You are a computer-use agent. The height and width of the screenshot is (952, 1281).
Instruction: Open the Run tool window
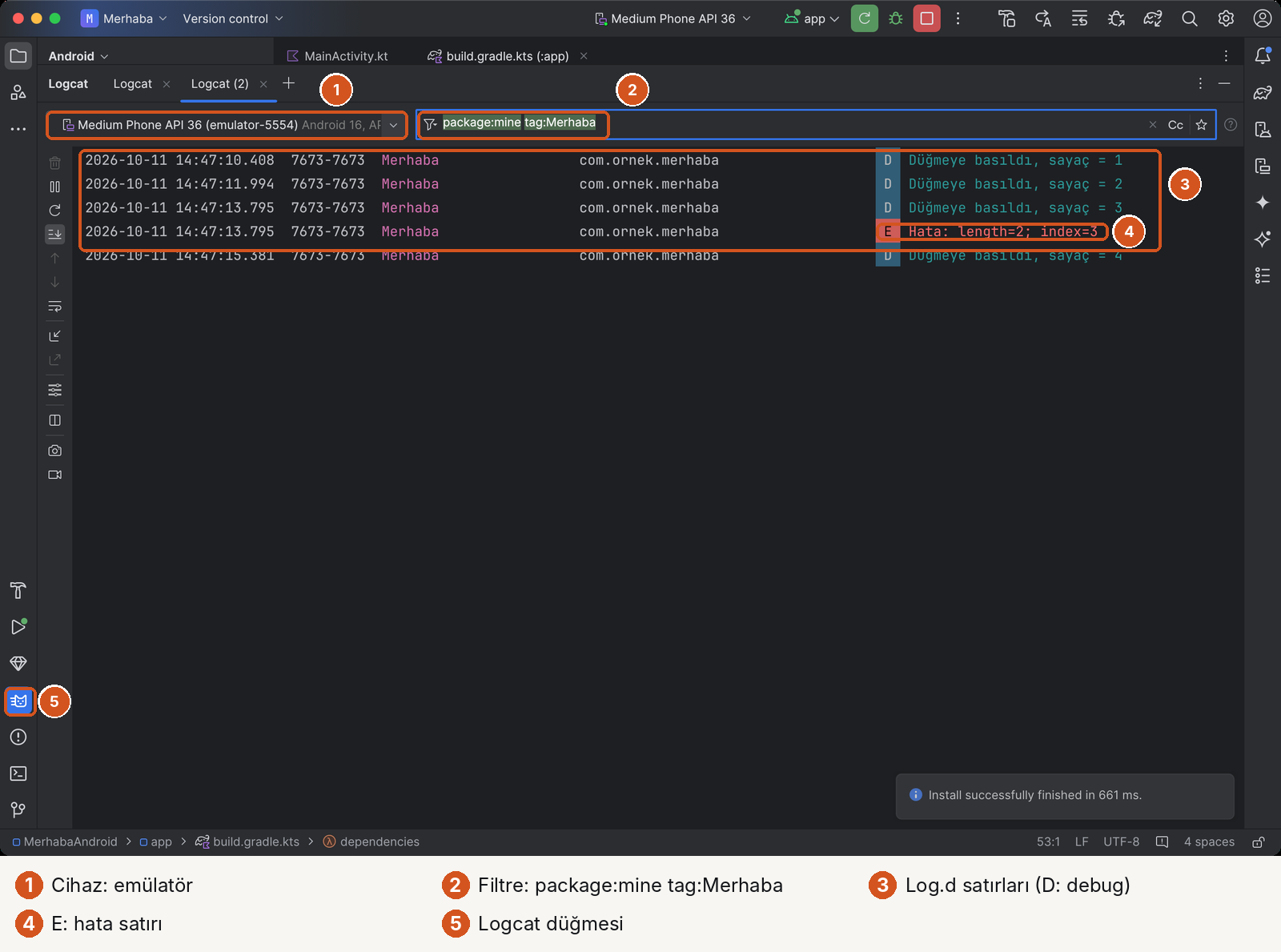coord(18,627)
